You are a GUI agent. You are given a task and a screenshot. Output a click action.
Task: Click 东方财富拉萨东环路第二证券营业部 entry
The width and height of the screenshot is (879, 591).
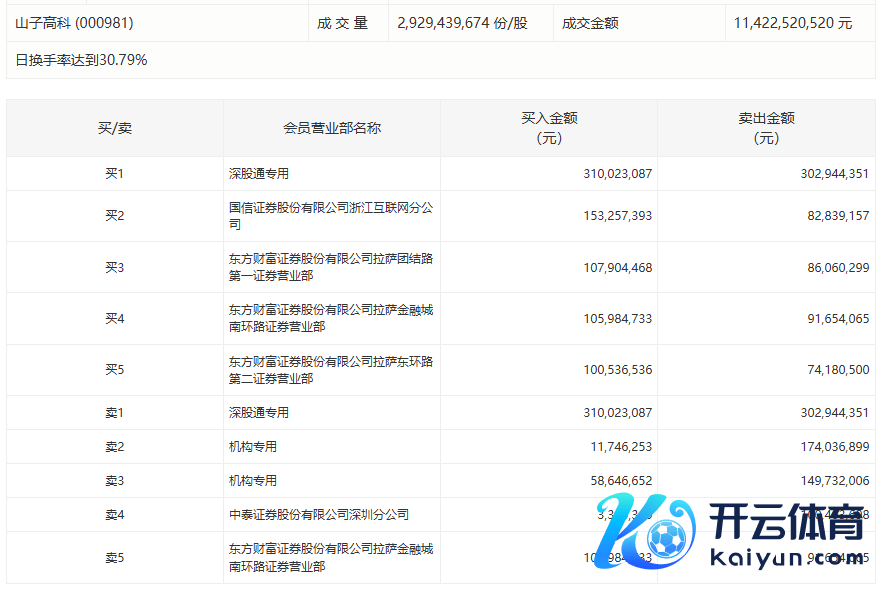(331, 370)
